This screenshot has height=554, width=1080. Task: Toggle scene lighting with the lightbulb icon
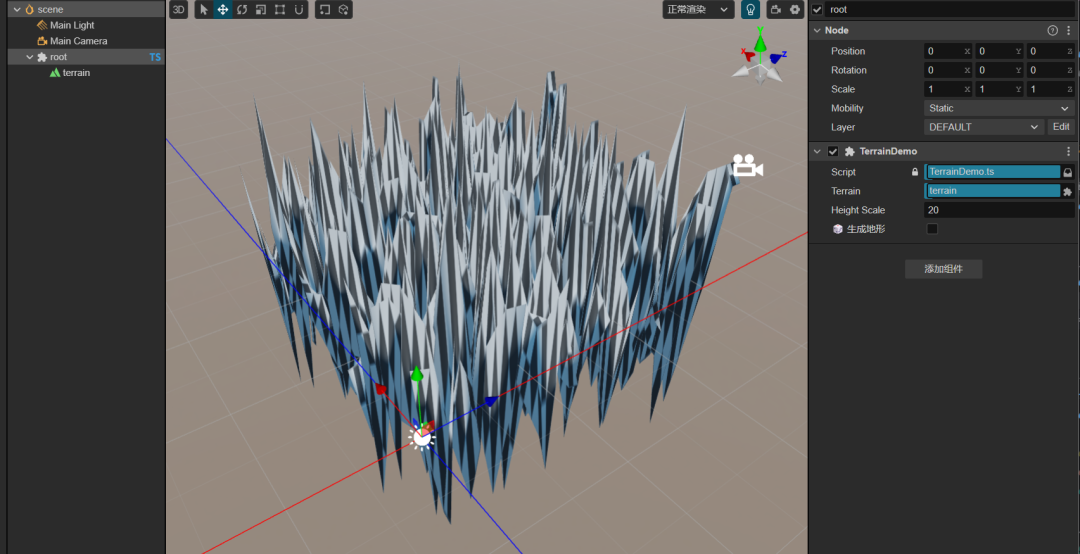750,9
